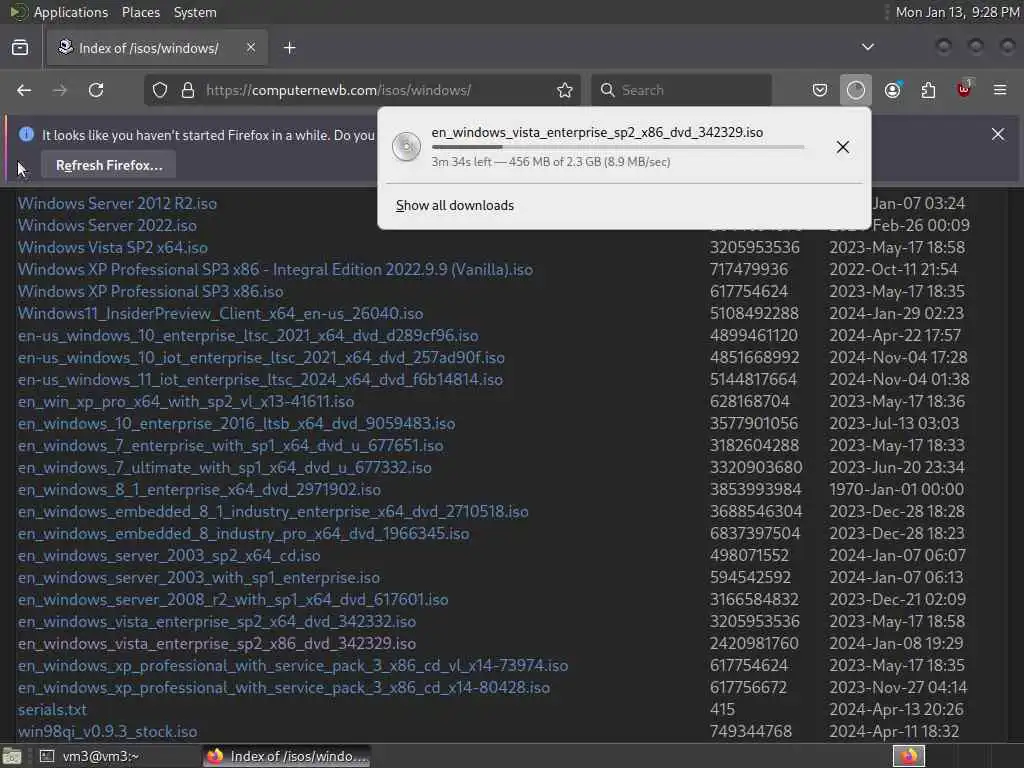Screen dimensions: 1024x768
Task: Open the uBlock Origin extension icon
Action: pyautogui.click(x=964, y=89)
